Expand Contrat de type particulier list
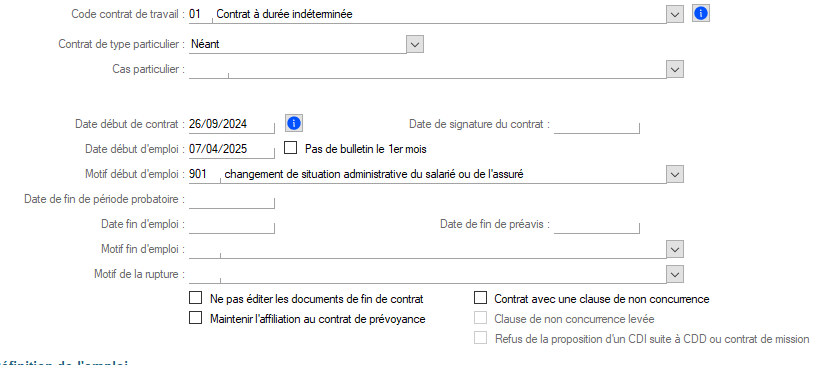 (415, 44)
